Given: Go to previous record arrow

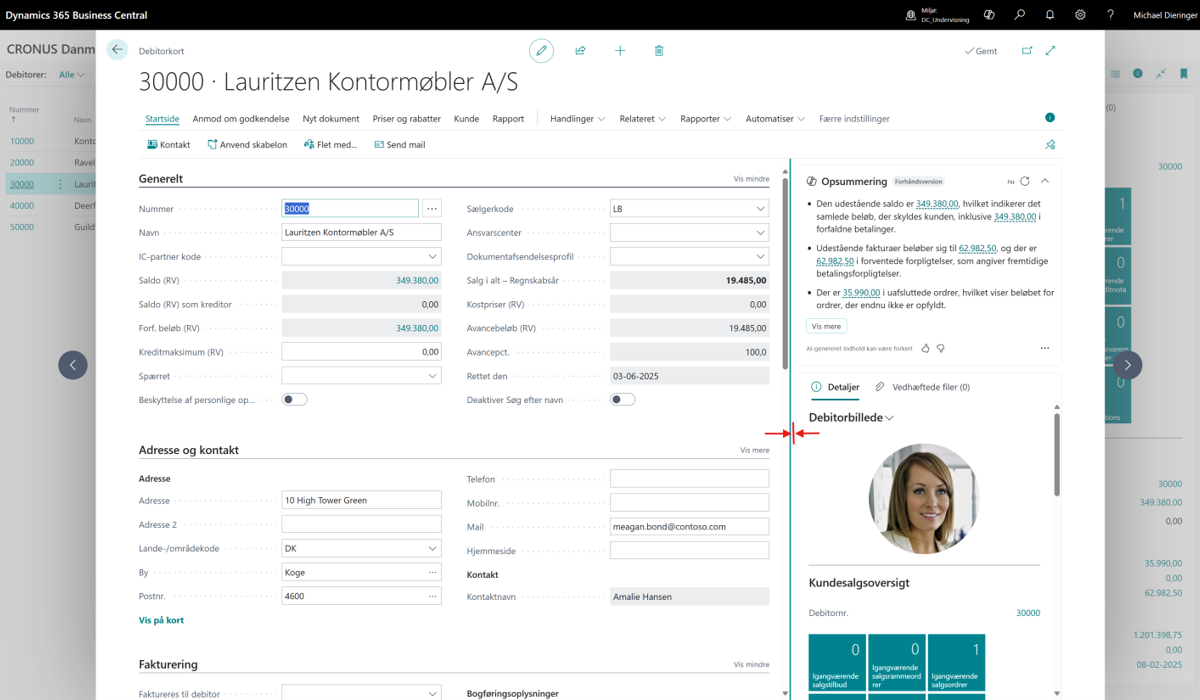Looking at the screenshot, I should point(73,365).
